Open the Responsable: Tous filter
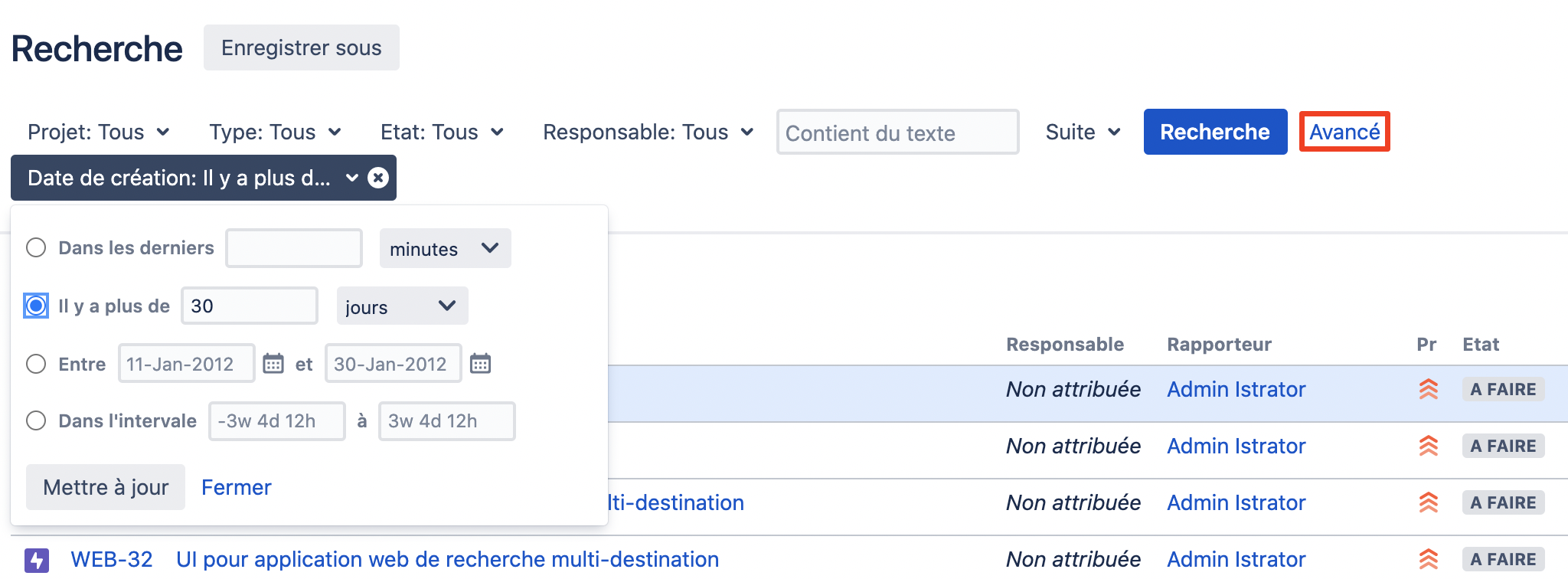This screenshot has height=579, width=1568. 648,132
